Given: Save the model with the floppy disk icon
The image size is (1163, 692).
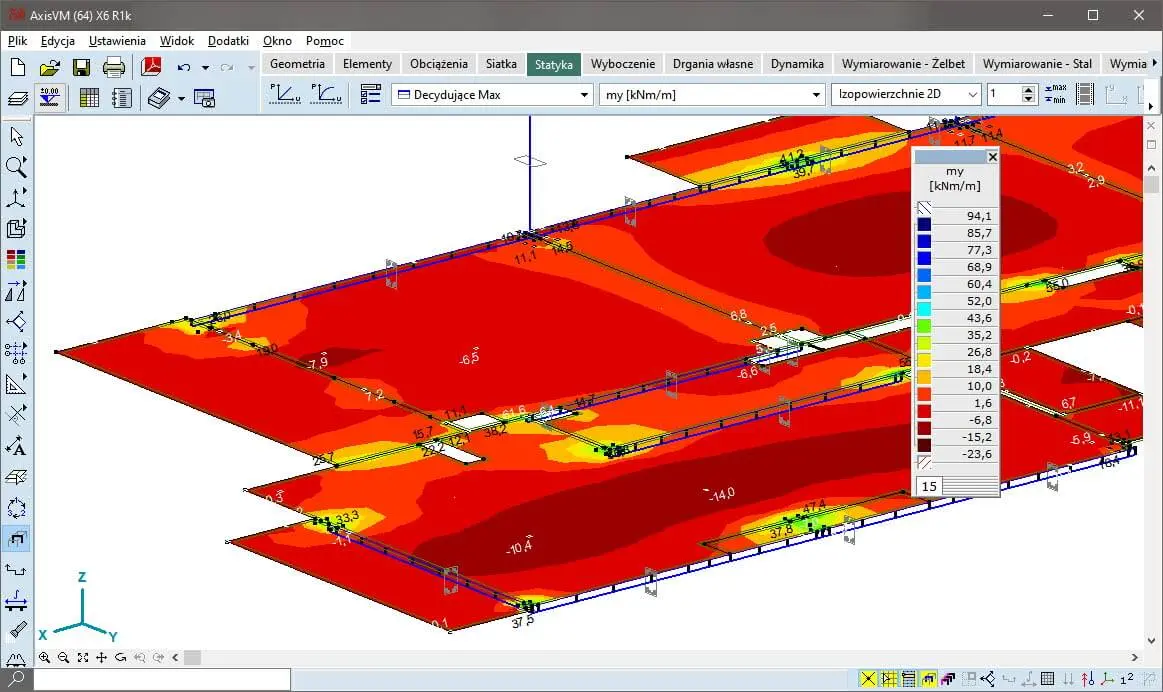Looking at the screenshot, I should point(81,68).
